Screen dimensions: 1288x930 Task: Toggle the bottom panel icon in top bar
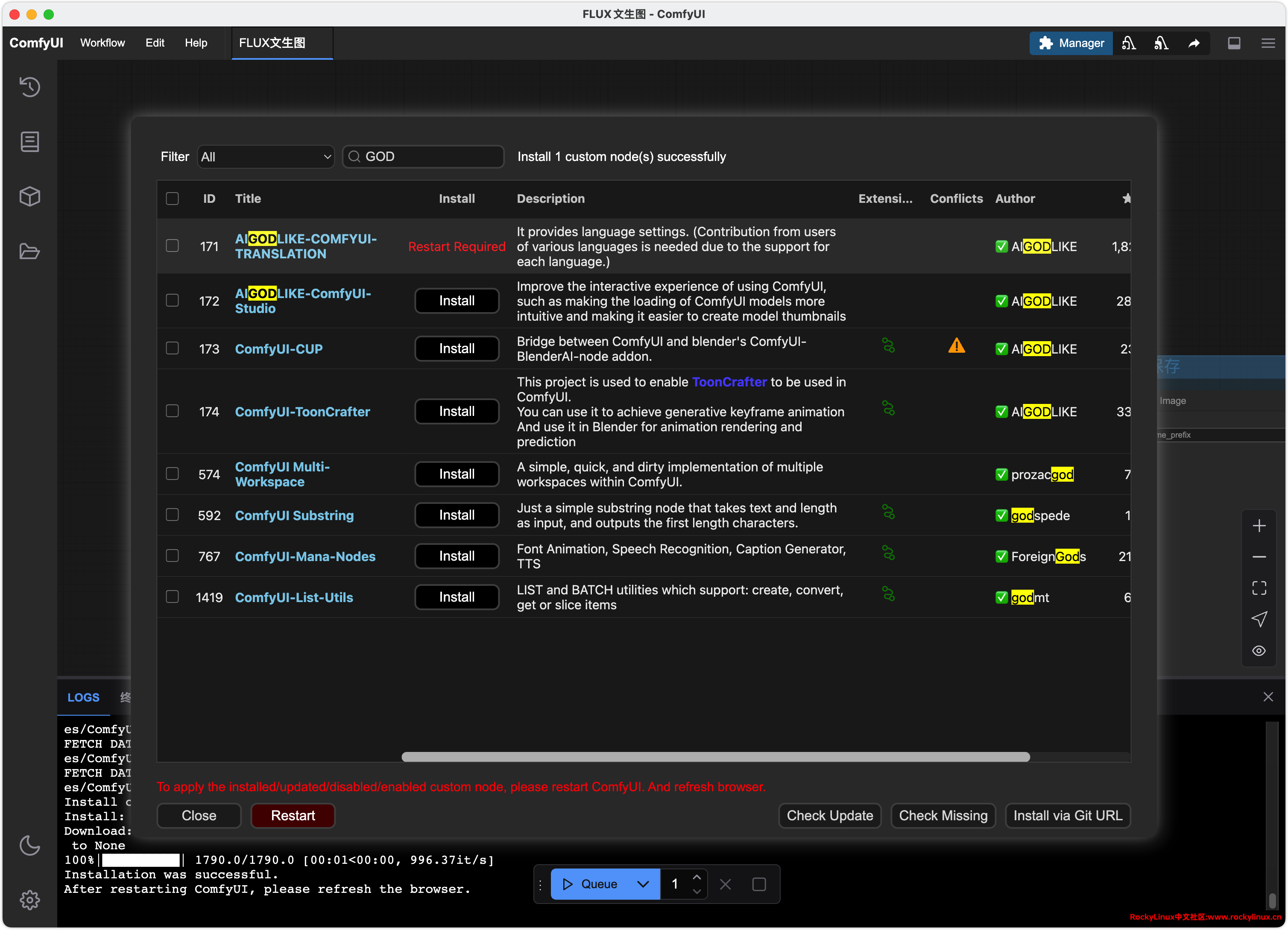point(1233,43)
